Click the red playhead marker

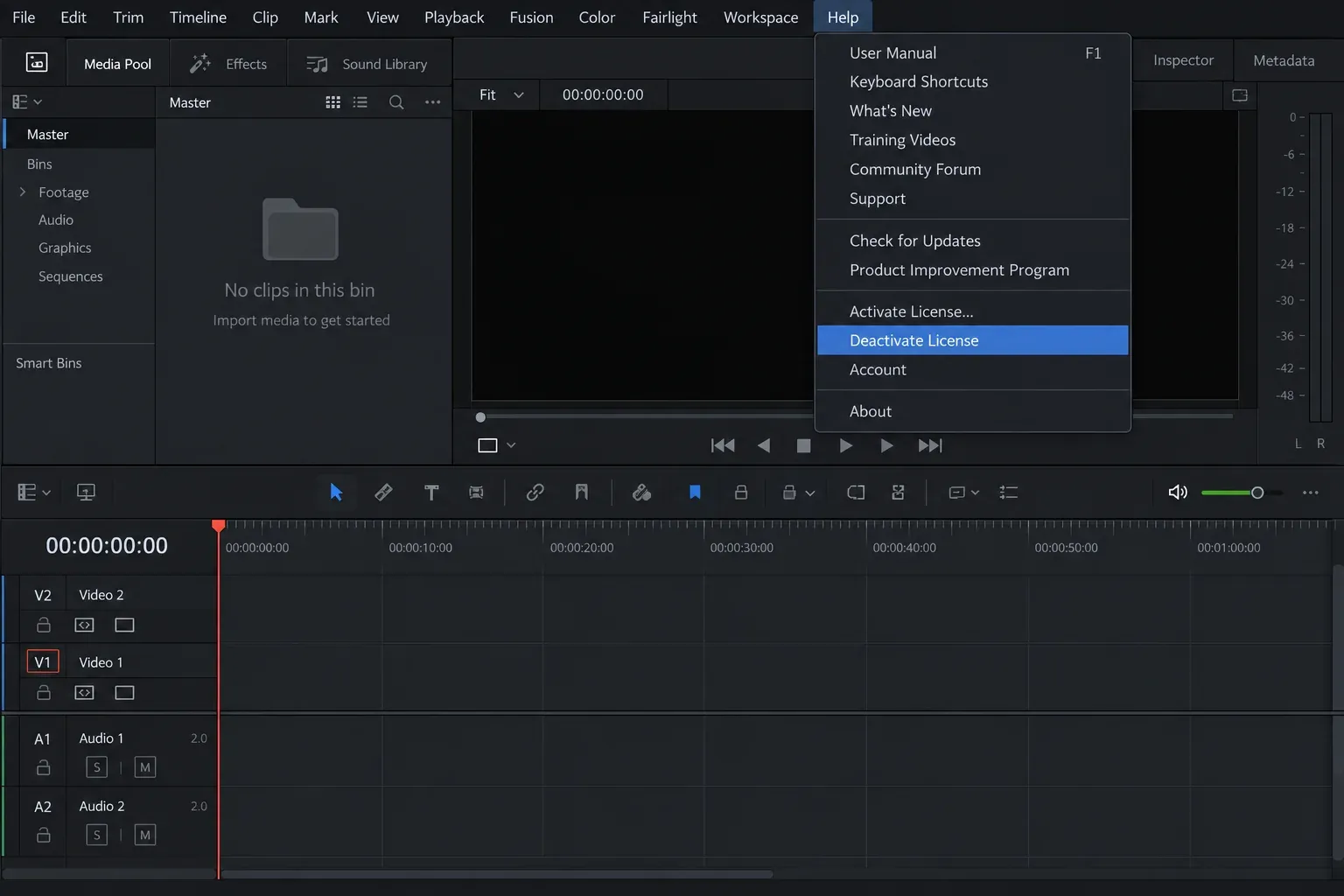click(219, 525)
